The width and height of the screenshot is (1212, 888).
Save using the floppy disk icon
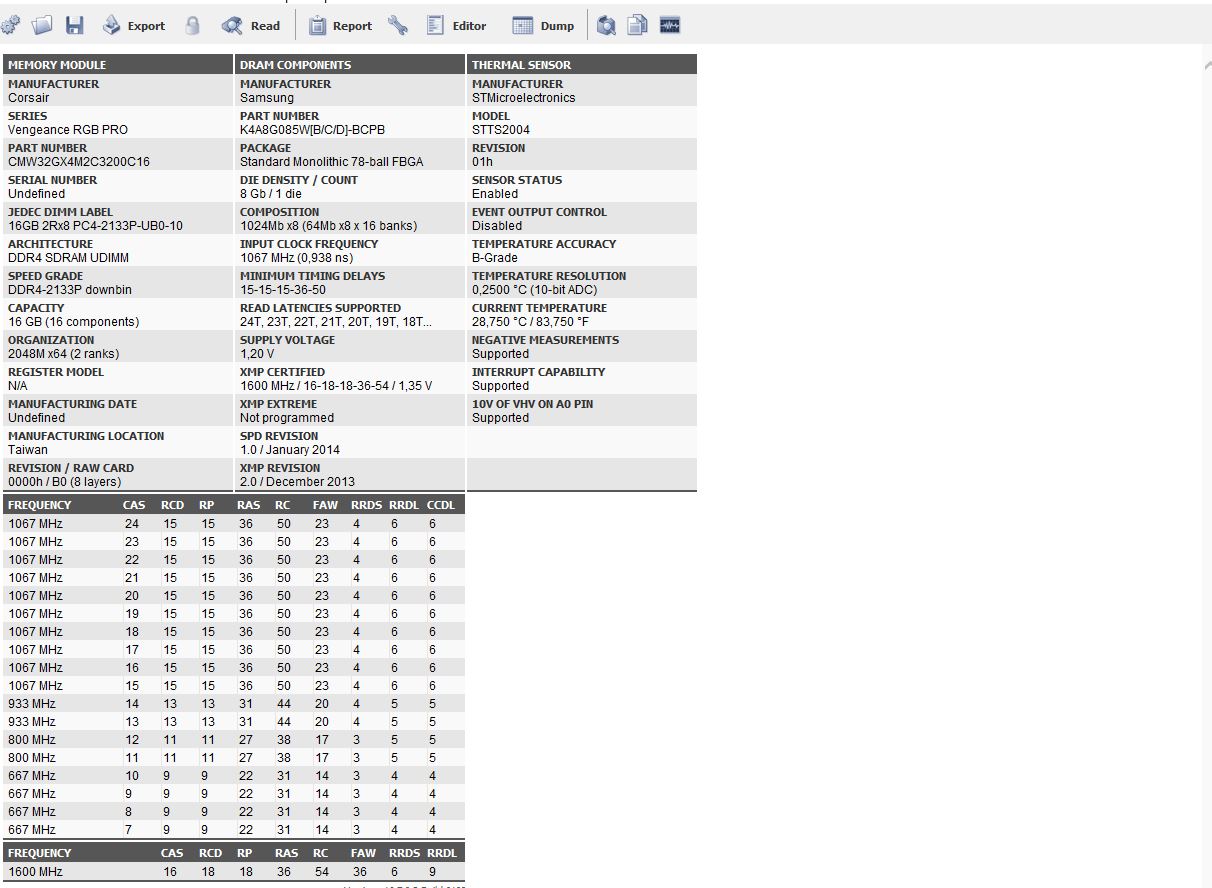[x=75, y=26]
